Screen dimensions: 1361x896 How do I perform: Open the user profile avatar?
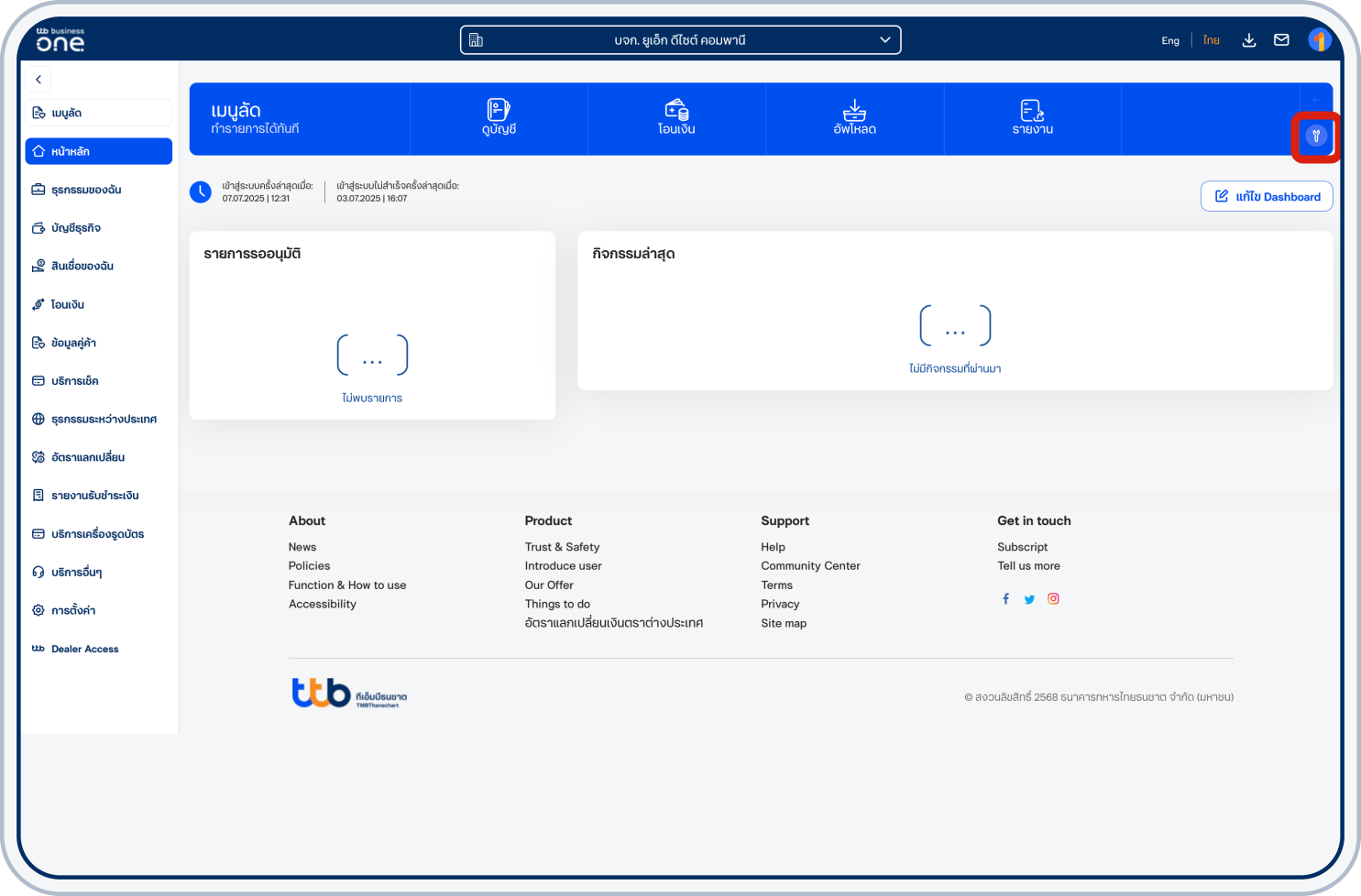pos(1319,40)
